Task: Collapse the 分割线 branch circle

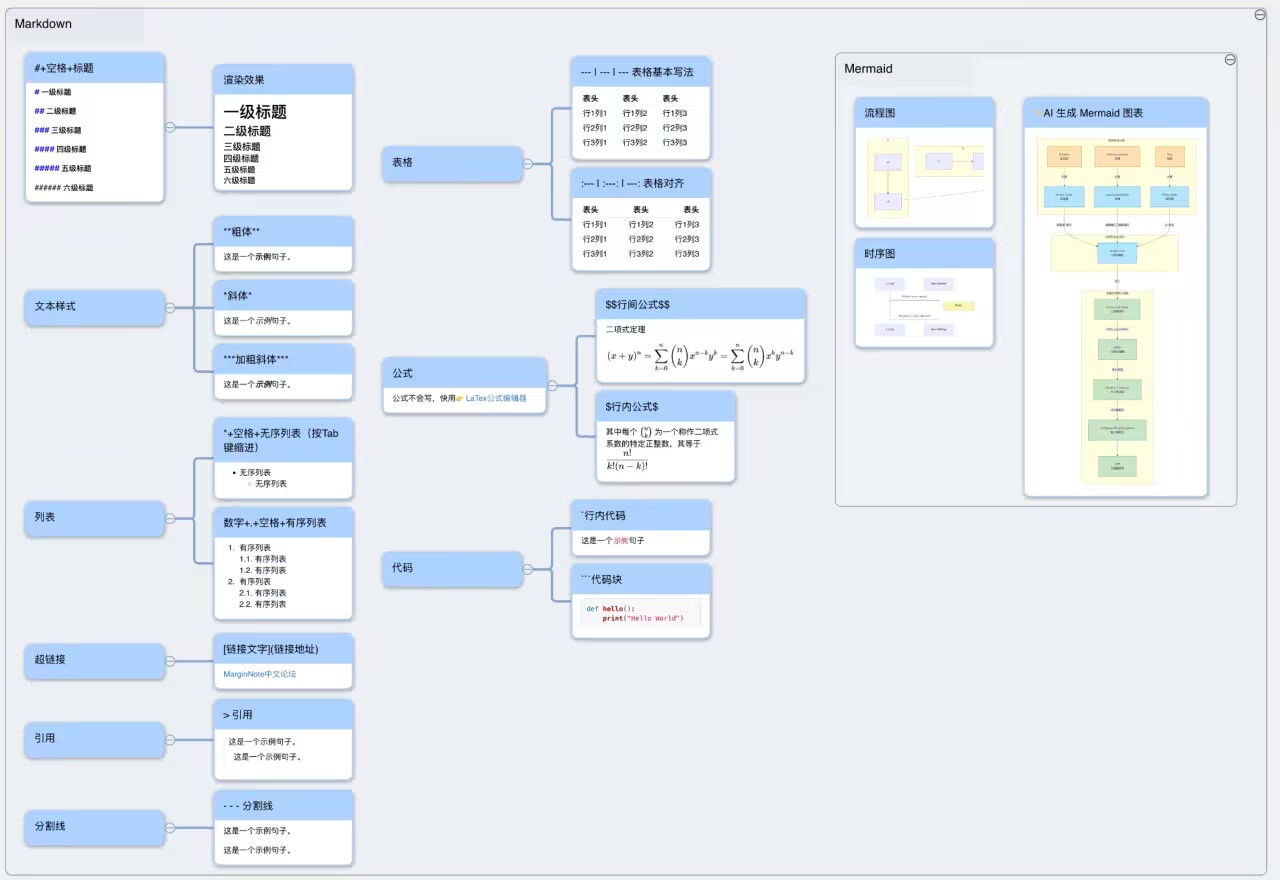Action: pyautogui.click(x=170, y=827)
